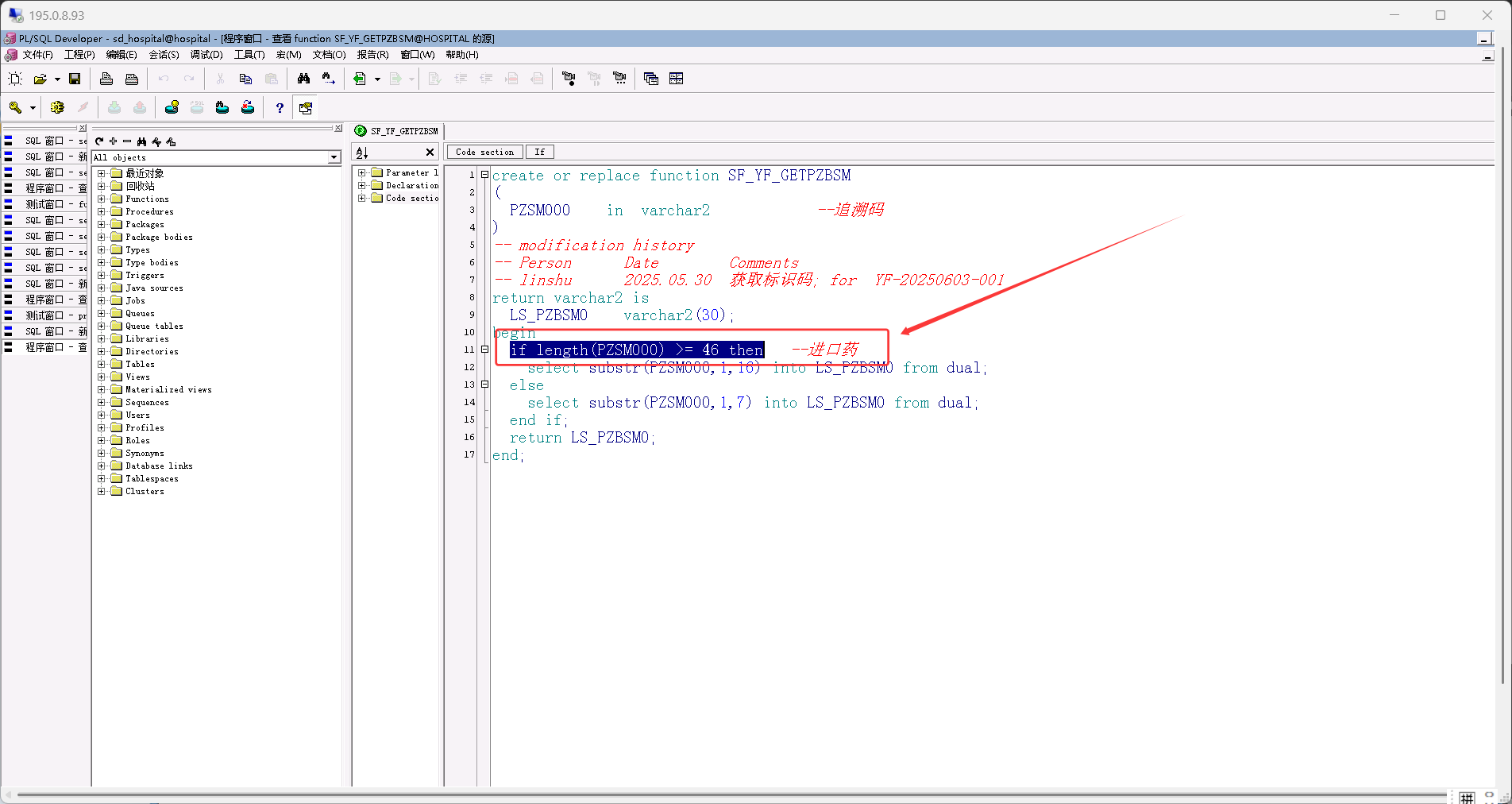Click the Print icon in toolbar
This screenshot has height=804, width=1512.
tap(106, 79)
